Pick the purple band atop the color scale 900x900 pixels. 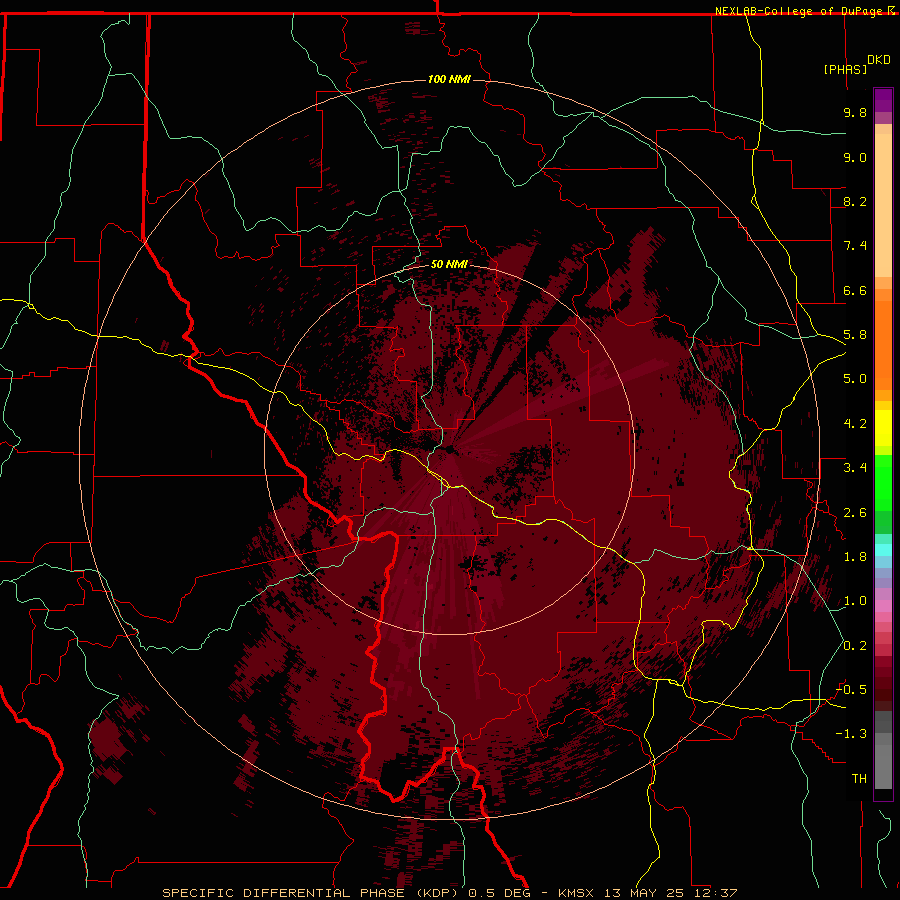pyautogui.click(x=883, y=100)
